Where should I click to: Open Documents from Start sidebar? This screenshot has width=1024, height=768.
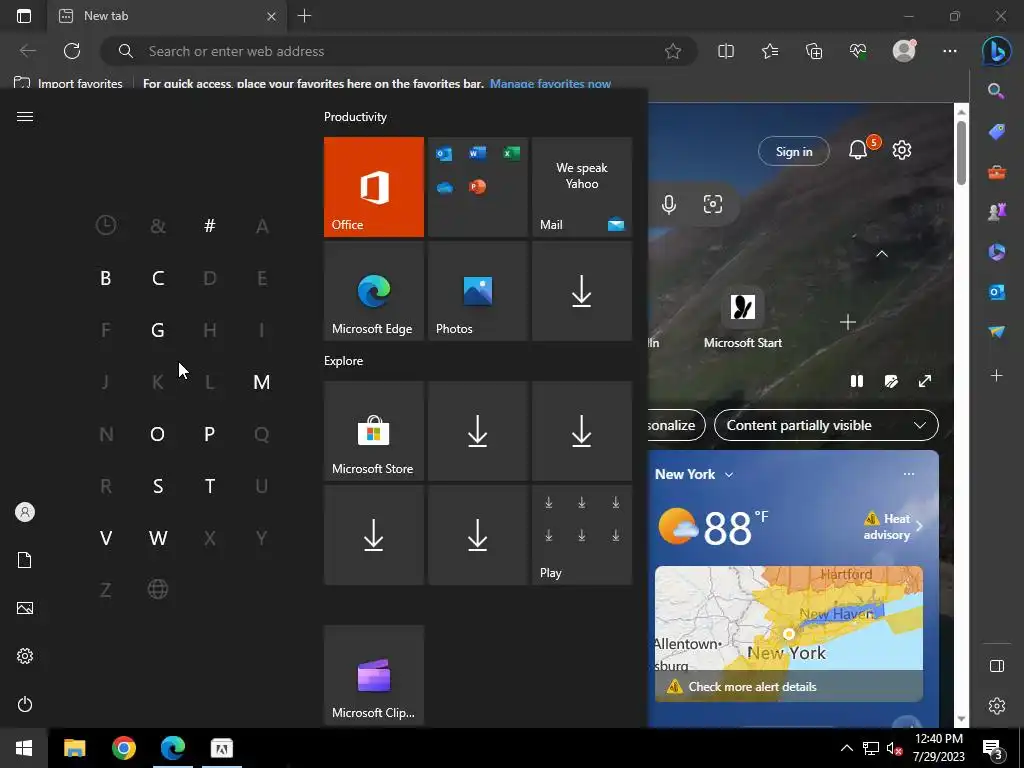coord(25,560)
